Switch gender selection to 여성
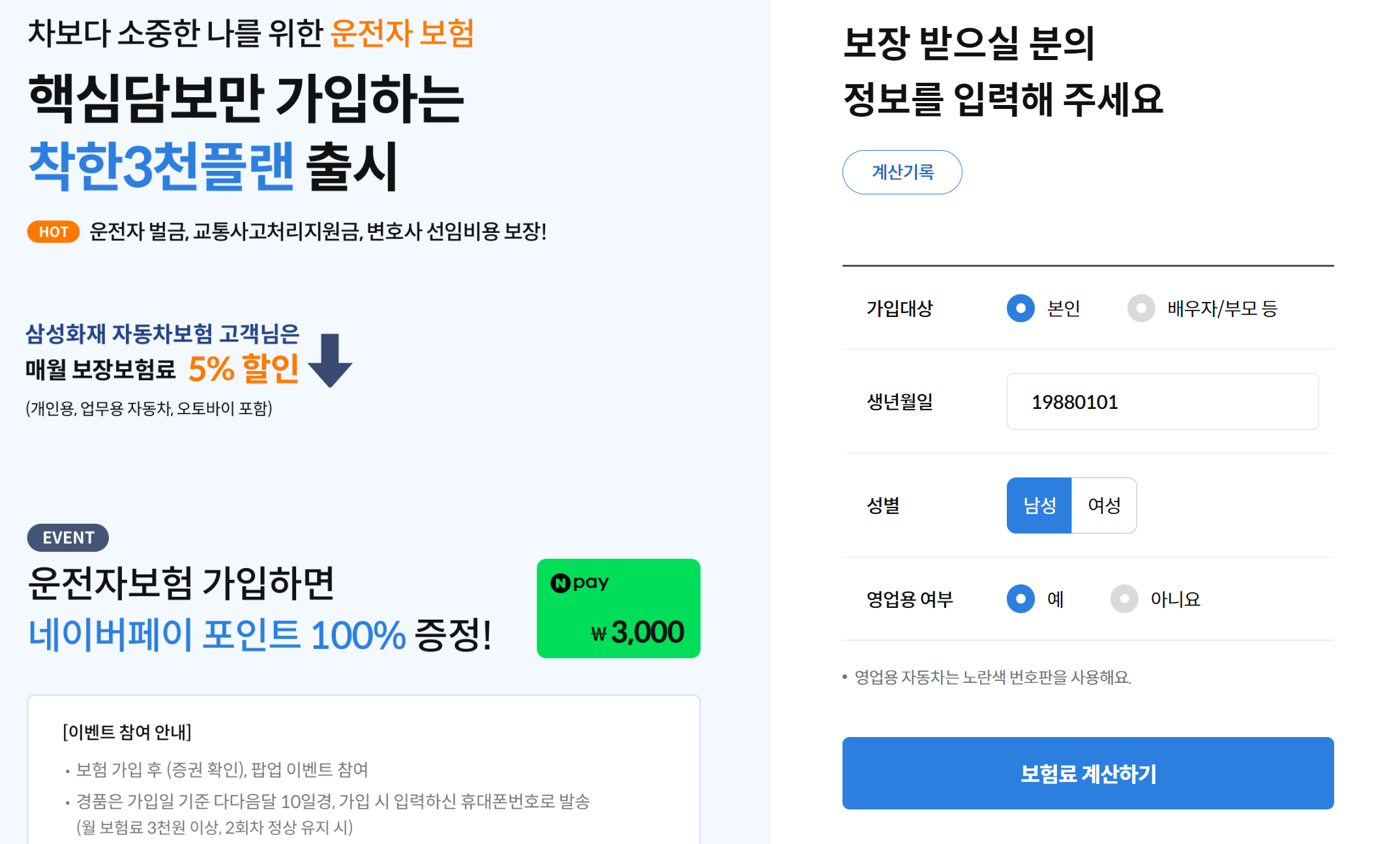The height and width of the screenshot is (844, 1400). 1105,505
